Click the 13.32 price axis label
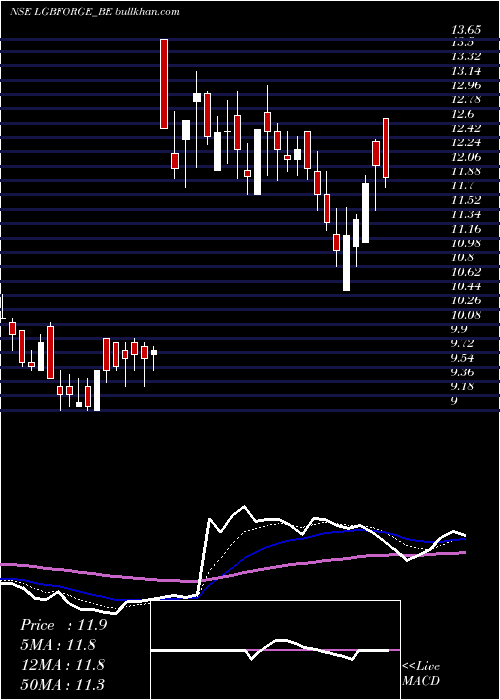500x700 pixels. tap(466, 56)
